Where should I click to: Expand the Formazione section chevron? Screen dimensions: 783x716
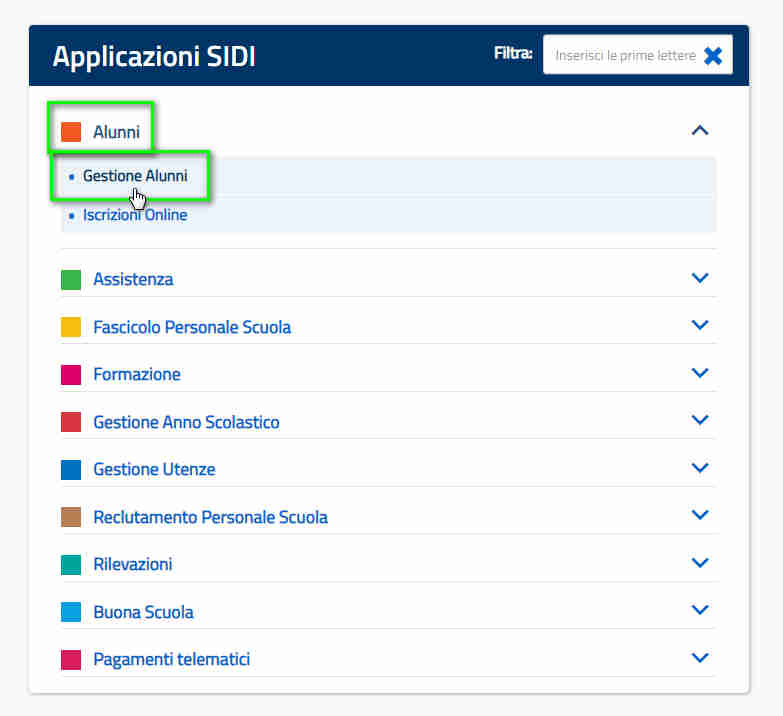tap(700, 372)
